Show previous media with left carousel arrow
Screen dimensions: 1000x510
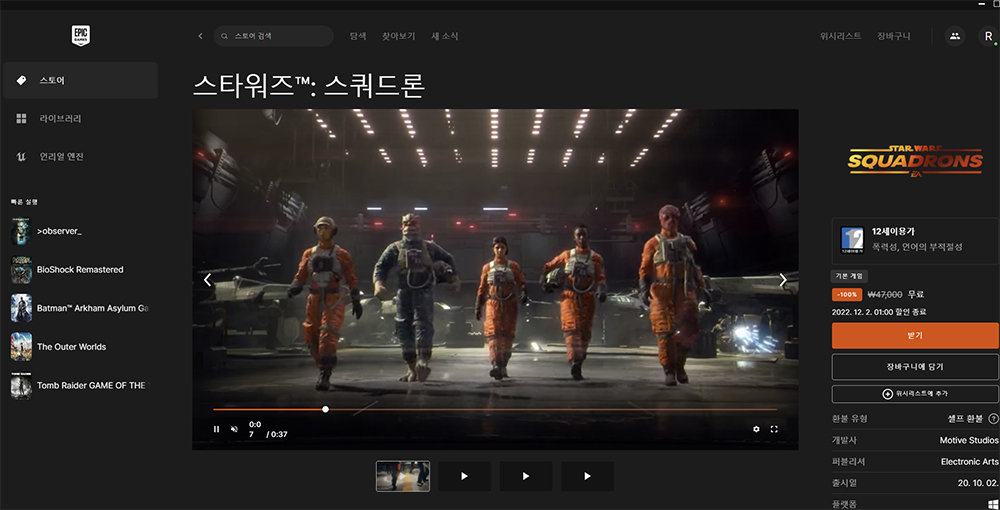click(x=207, y=280)
